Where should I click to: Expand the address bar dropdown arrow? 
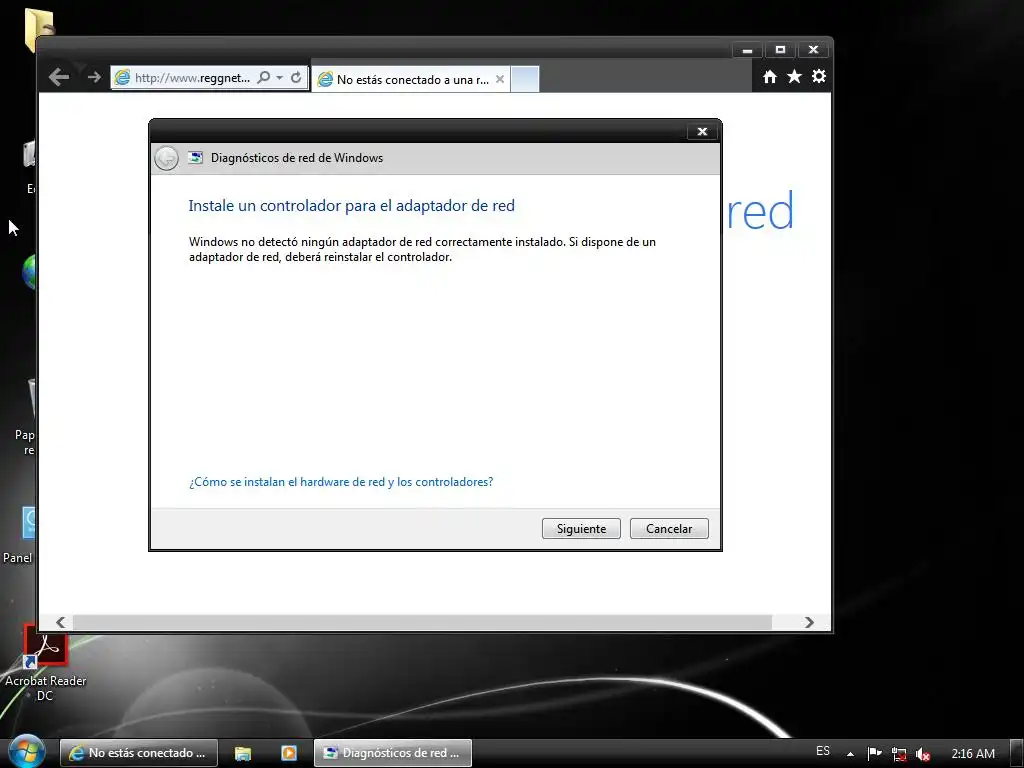click(280, 78)
